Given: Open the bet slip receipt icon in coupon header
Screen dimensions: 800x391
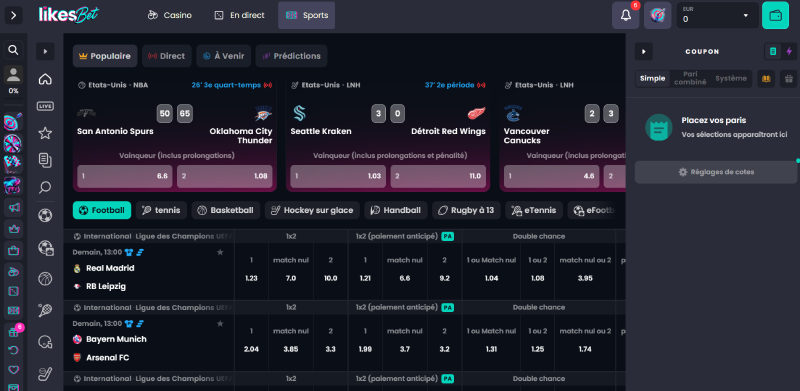Looking at the screenshot, I should tap(773, 51).
